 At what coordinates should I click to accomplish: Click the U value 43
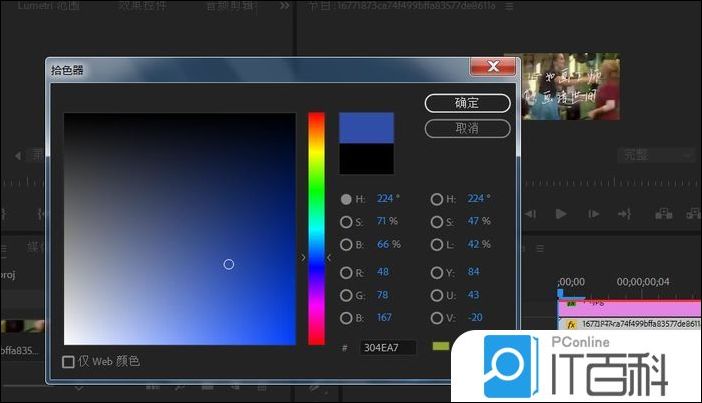[474, 295]
